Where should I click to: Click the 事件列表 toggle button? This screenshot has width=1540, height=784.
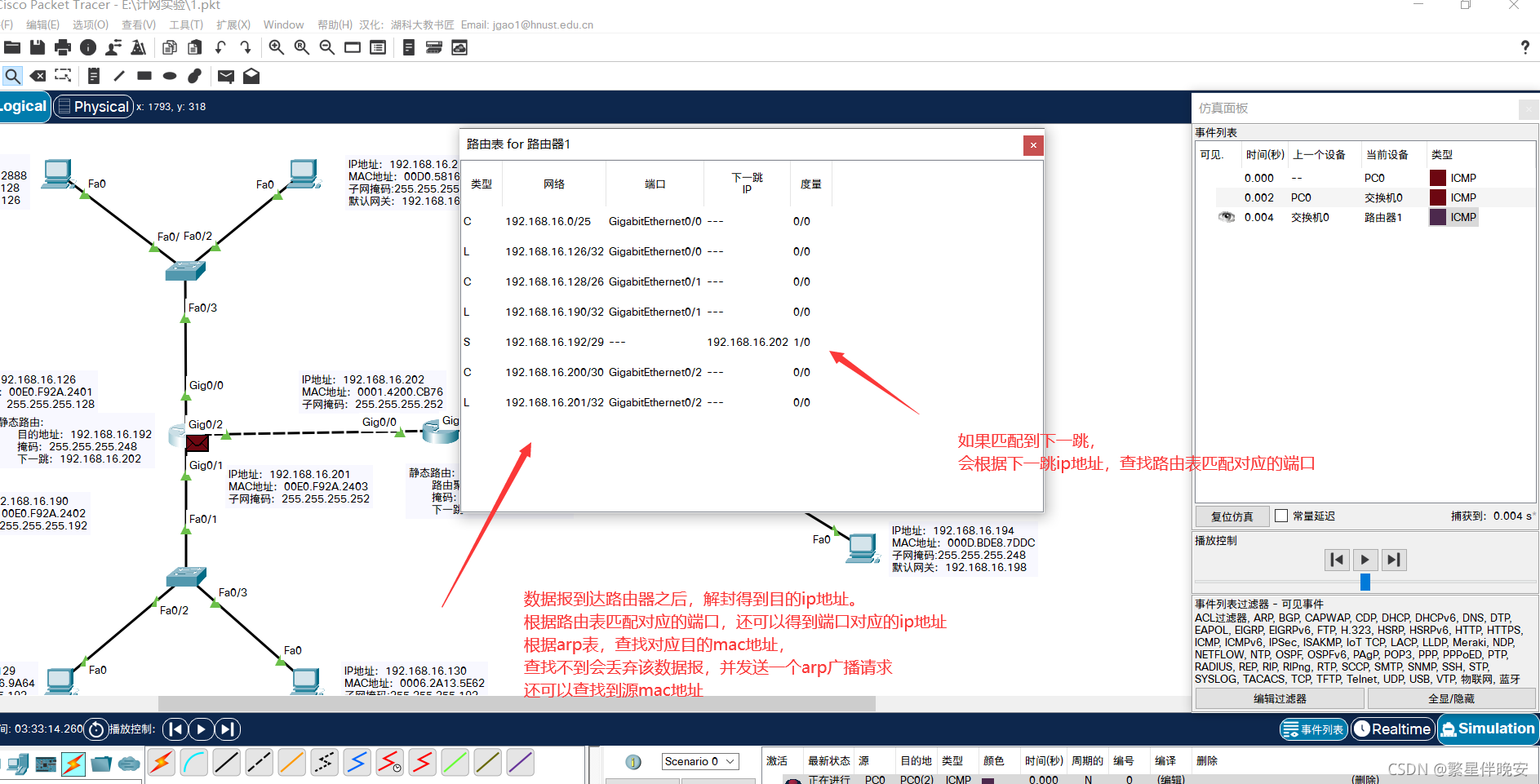(x=1313, y=729)
